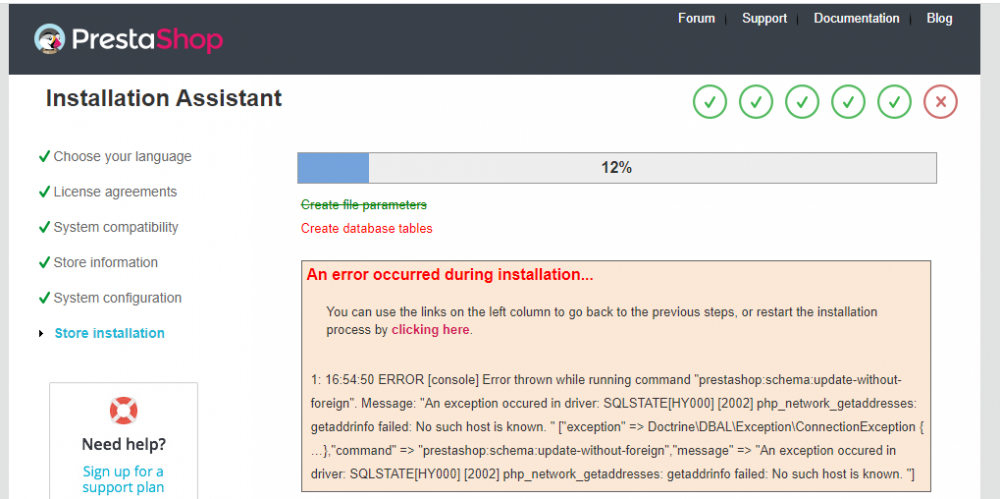Click the fourth green checkmark step circle

(848, 101)
